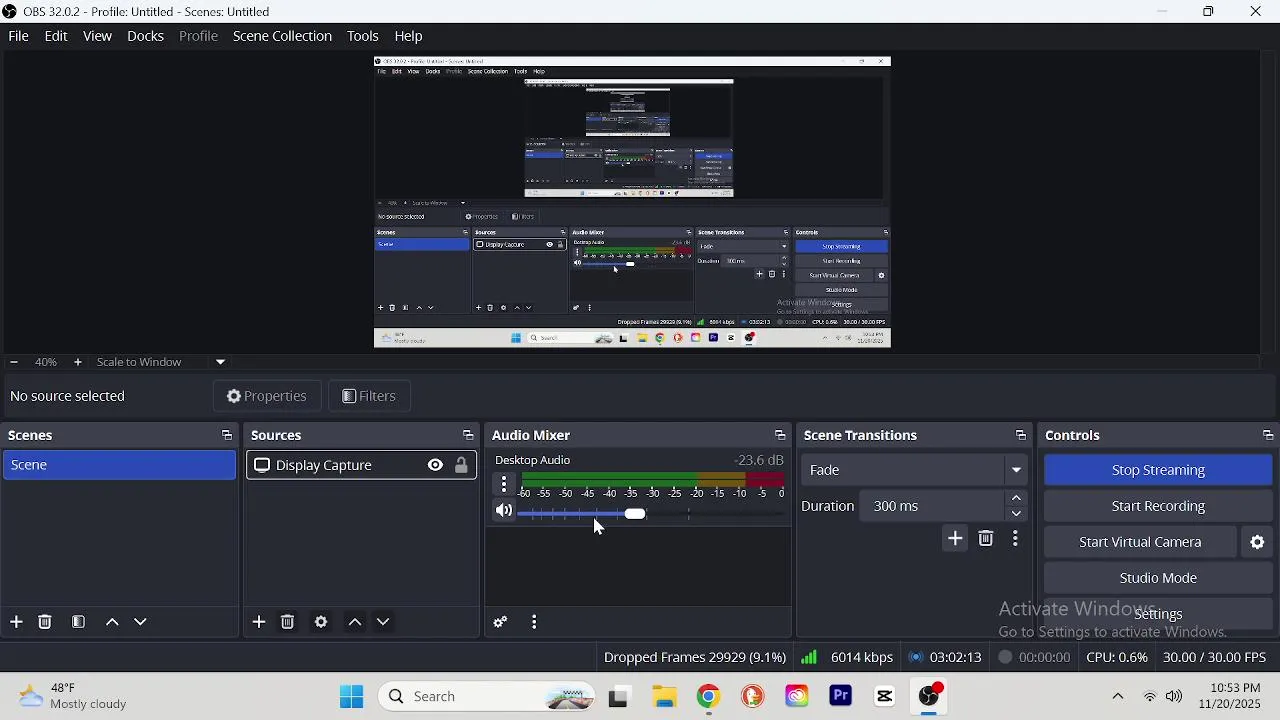Add a new source with plus icon
1280x720 pixels.
click(x=259, y=622)
